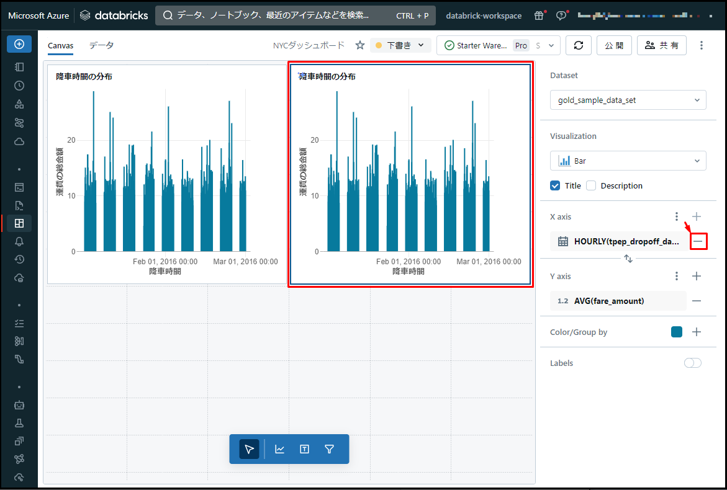Uncheck the Title checkbox

556,186
